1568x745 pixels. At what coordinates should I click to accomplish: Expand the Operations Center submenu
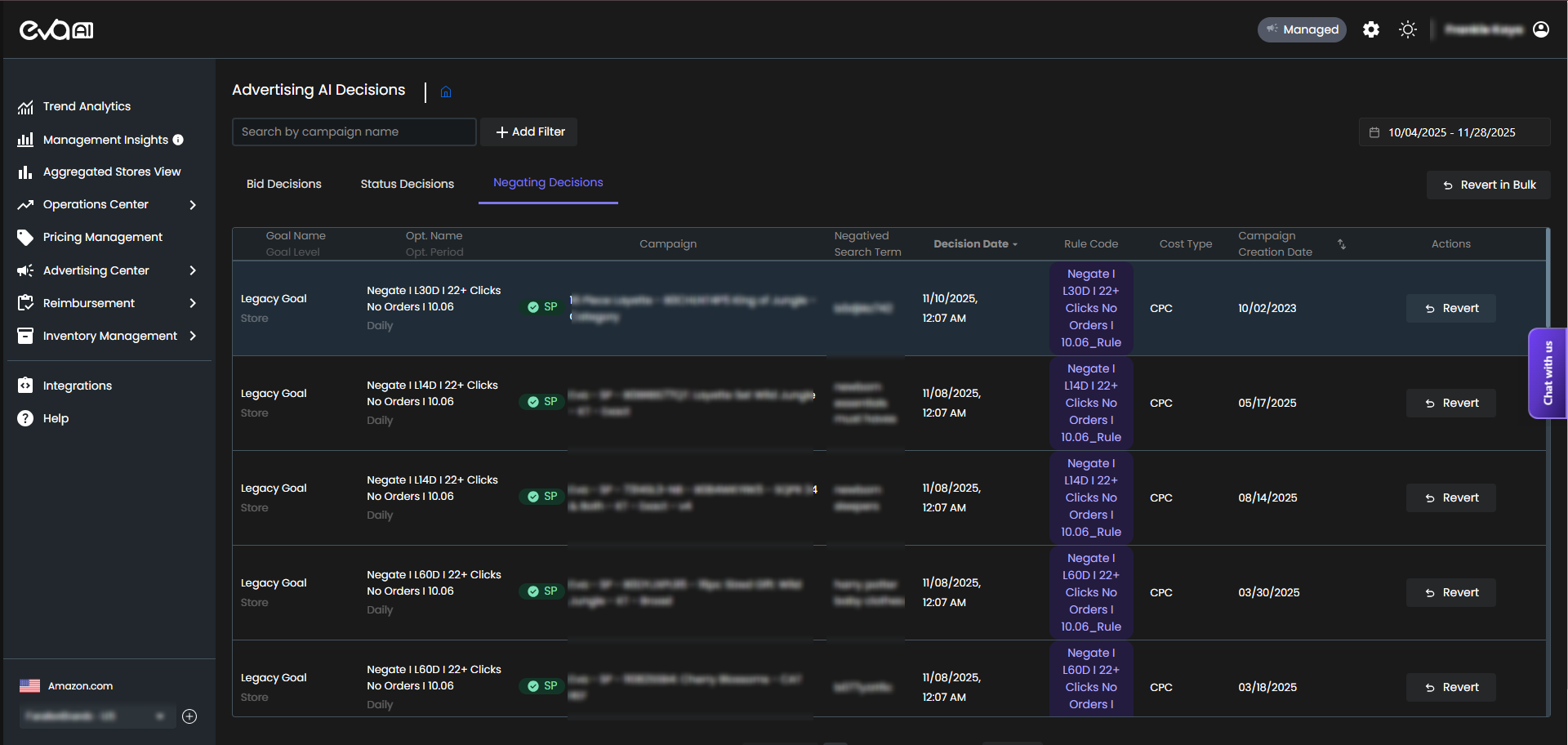(x=193, y=205)
